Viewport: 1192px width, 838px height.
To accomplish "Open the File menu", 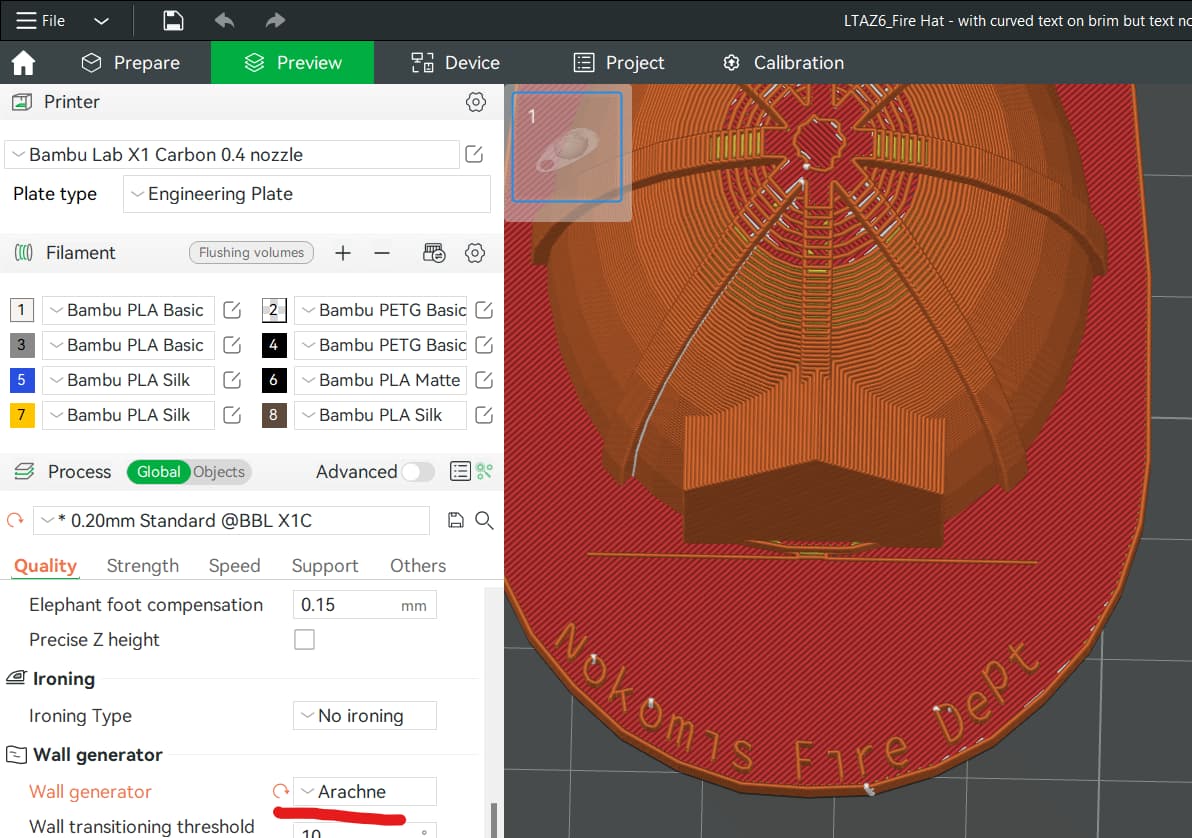I will click(x=40, y=21).
